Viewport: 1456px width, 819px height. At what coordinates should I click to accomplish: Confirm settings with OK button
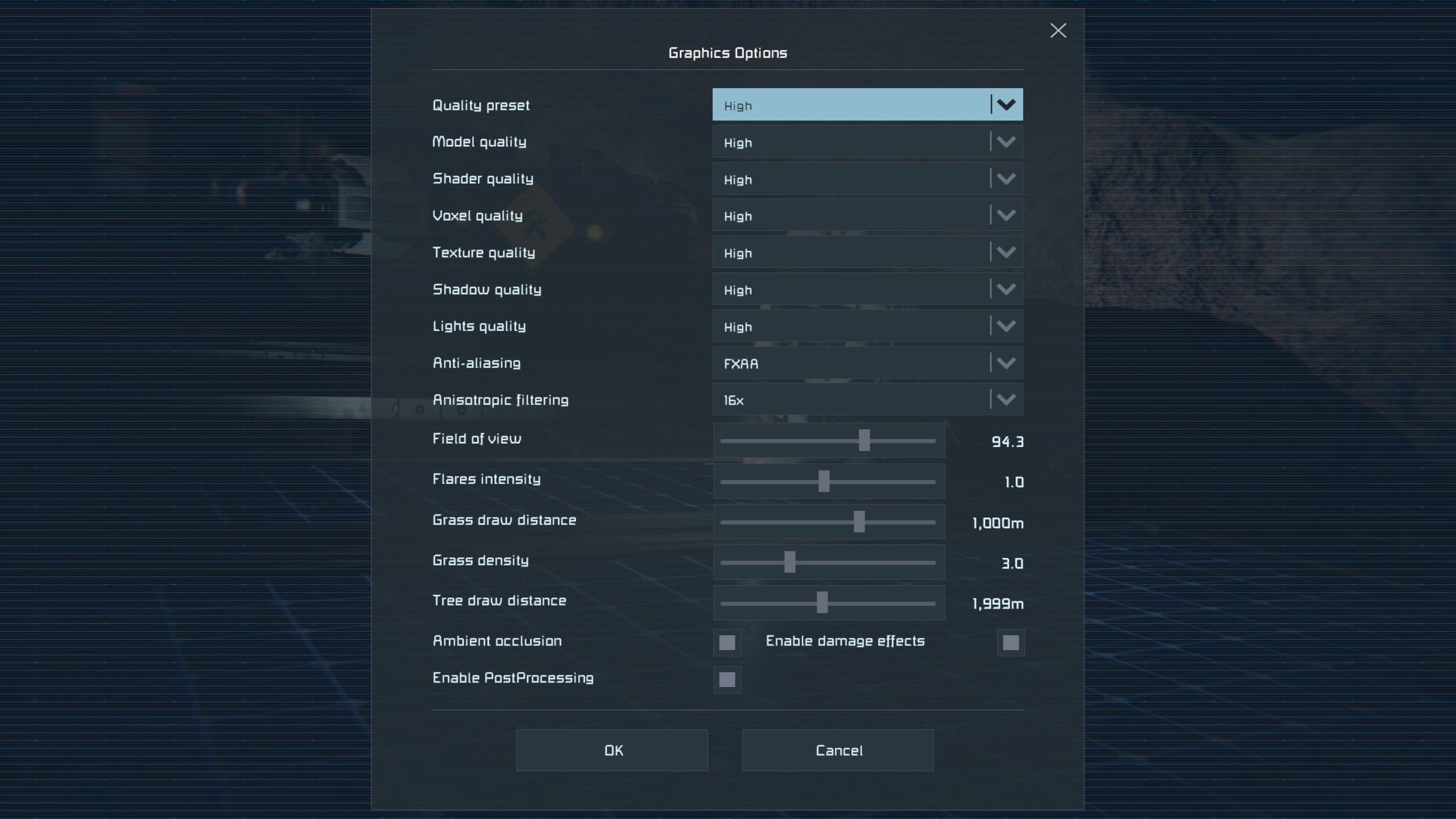tap(612, 750)
